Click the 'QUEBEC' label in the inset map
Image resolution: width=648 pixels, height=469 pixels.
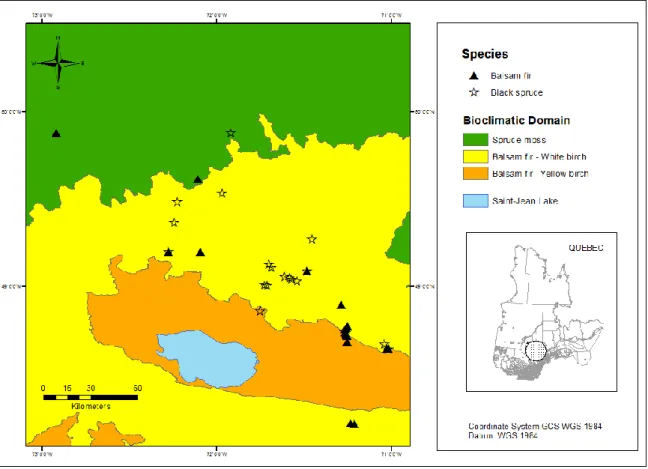586,248
